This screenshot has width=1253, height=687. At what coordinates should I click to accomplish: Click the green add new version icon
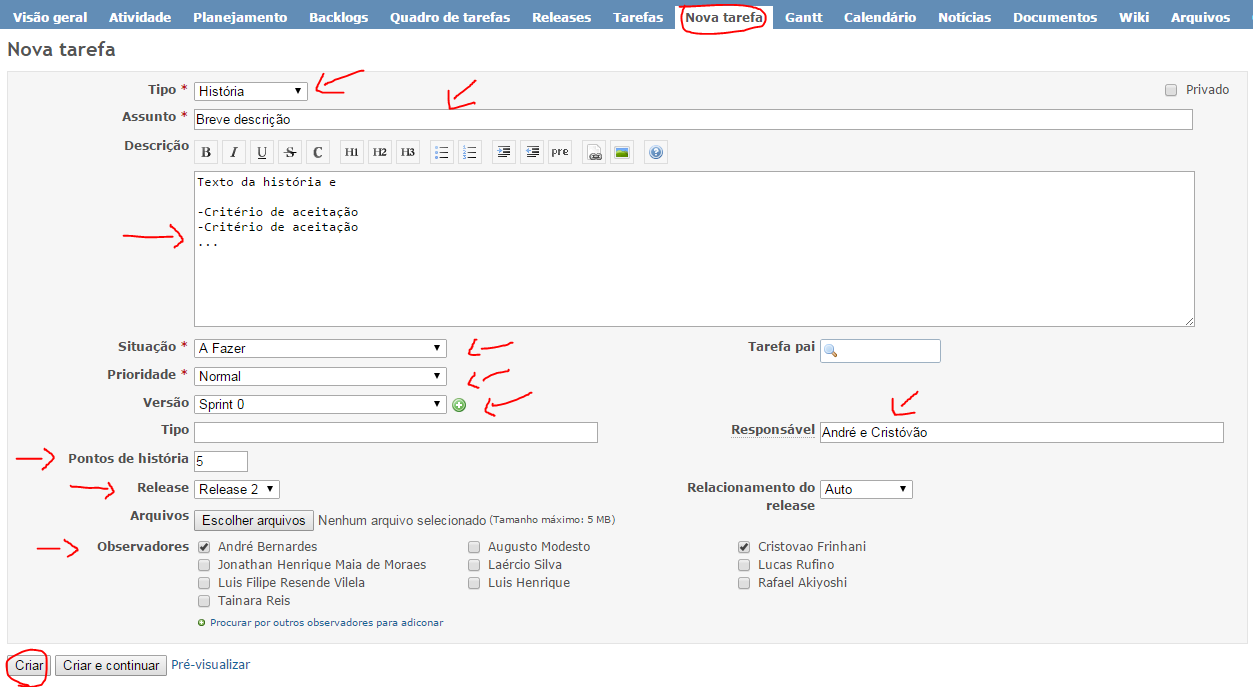coord(459,405)
